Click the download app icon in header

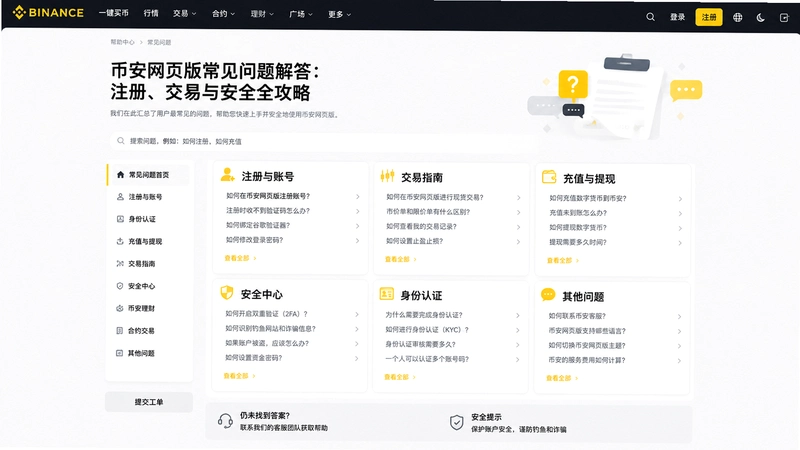point(784,17)
